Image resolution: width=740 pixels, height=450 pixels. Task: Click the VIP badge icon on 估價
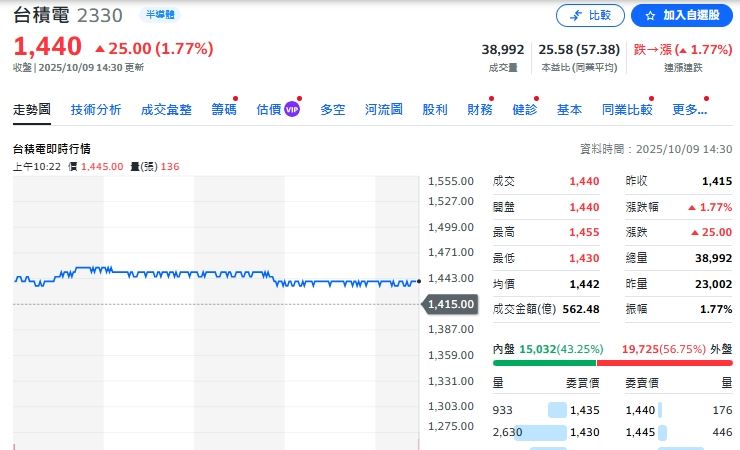click(x=292, y=109)
